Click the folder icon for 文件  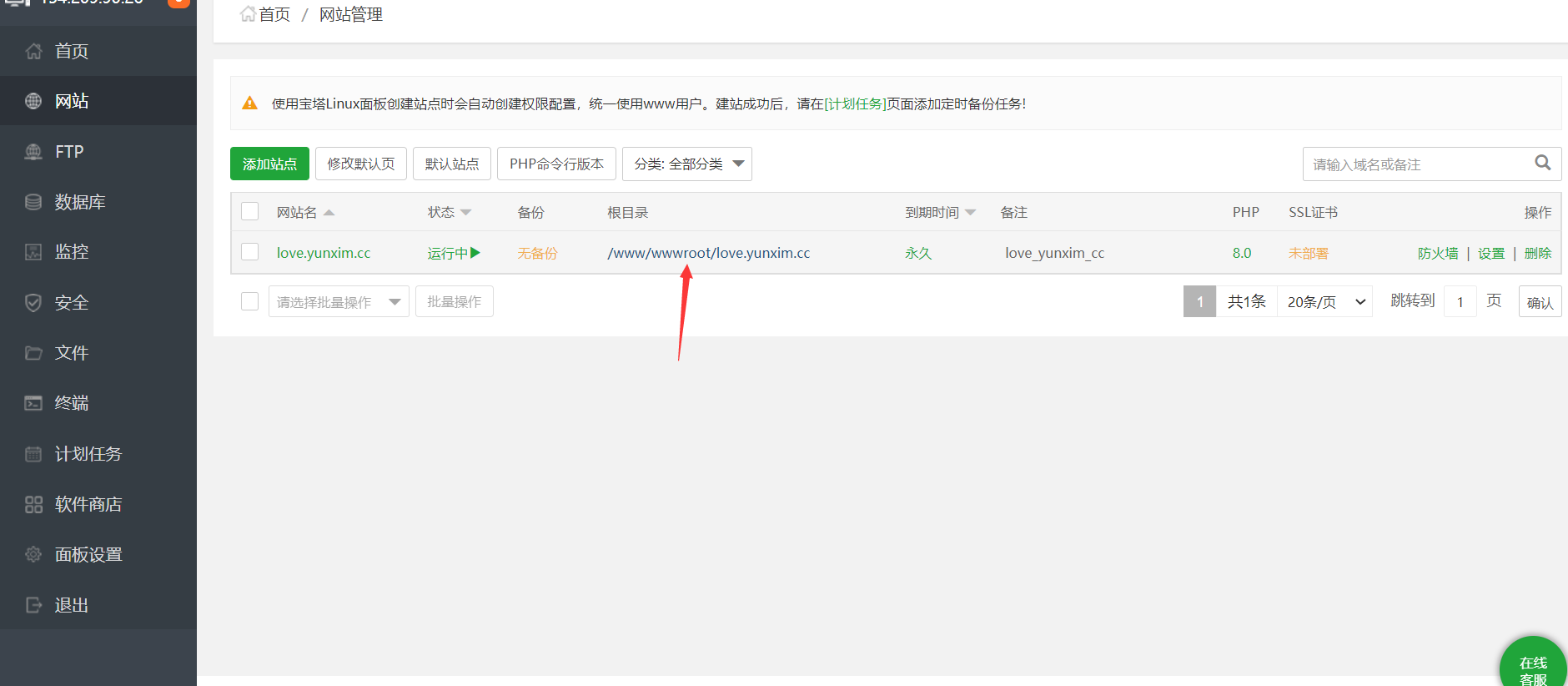point(33,353)
